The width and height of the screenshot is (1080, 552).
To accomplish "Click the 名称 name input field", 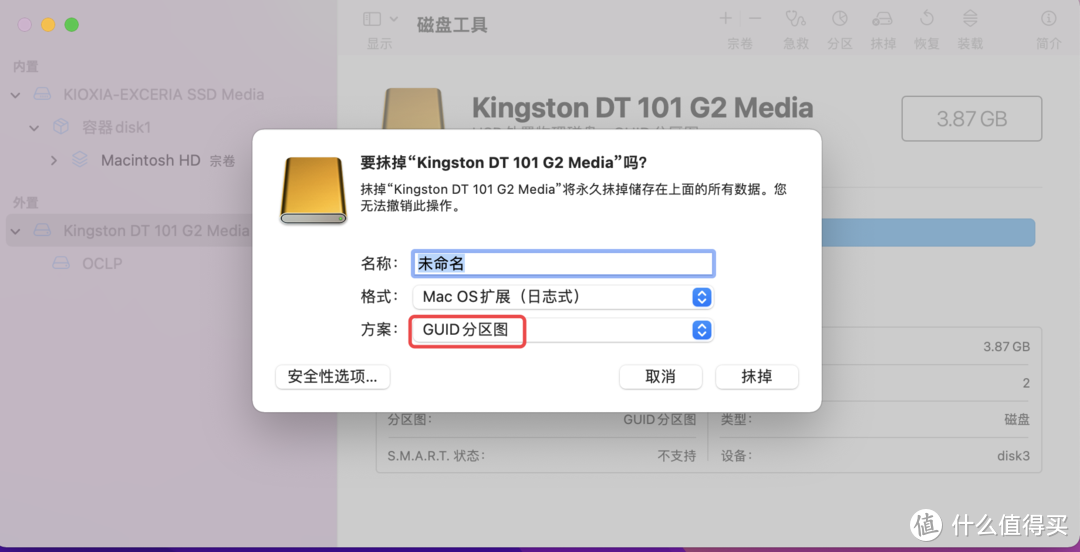I will pos(563,263).
